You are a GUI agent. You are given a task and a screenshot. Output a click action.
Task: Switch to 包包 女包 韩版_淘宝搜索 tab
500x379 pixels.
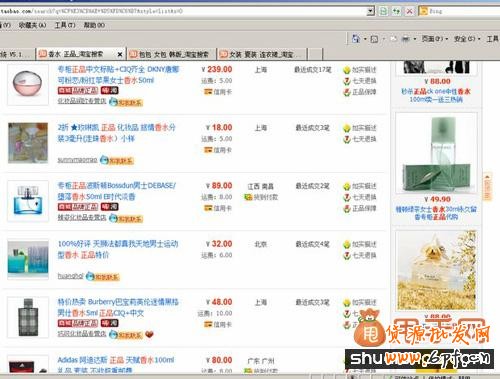tap(171, 54)
